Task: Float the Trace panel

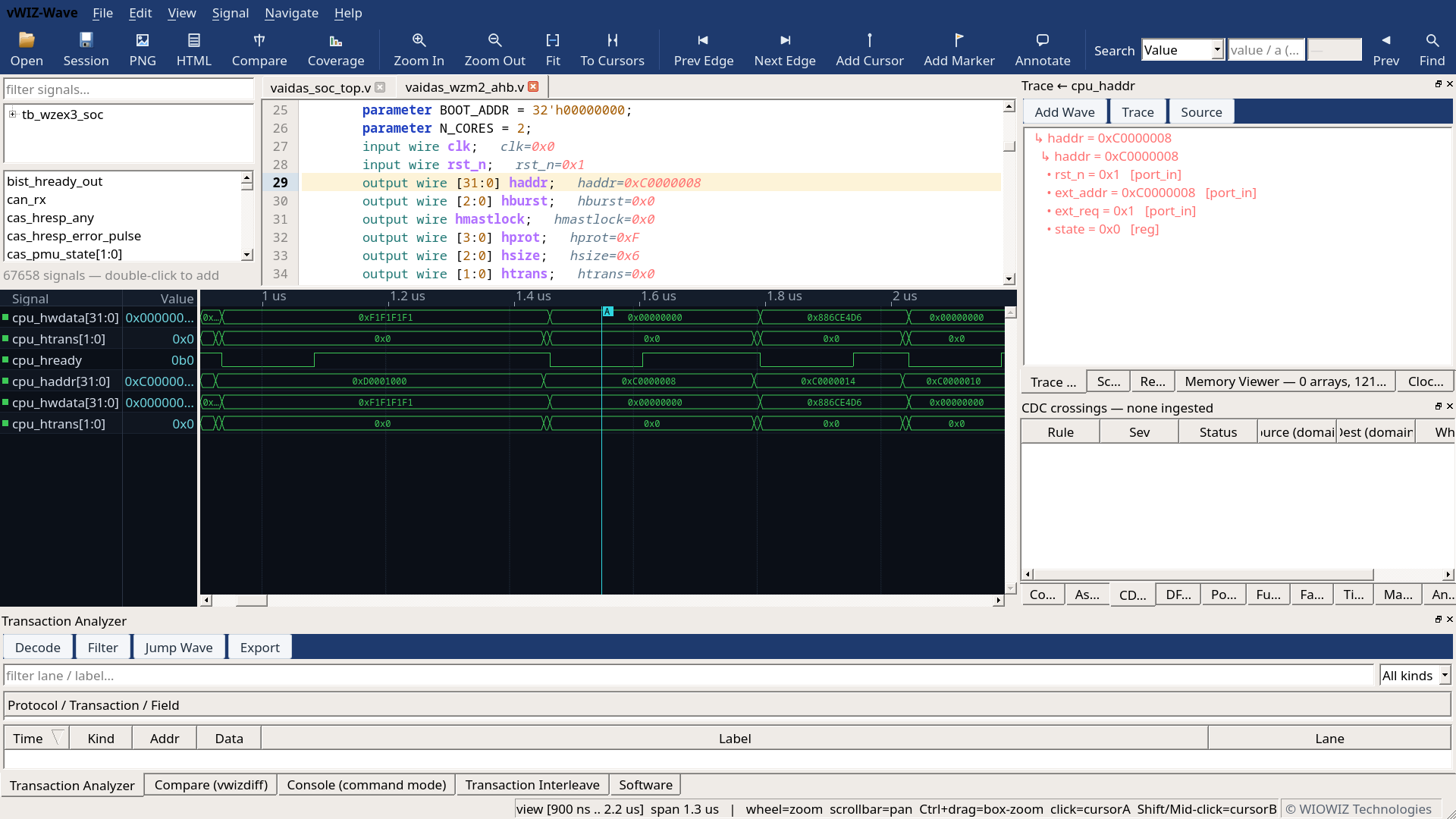Action: coord(1438,84)
